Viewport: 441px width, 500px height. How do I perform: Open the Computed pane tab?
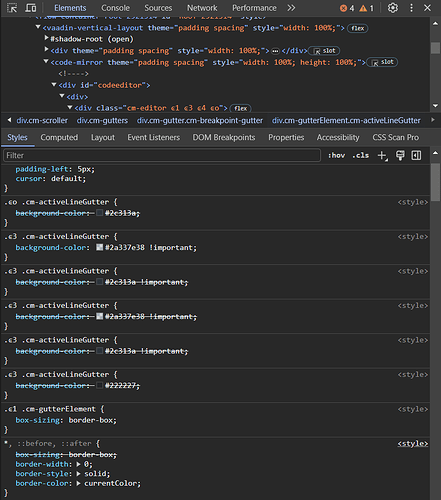click(59, 138)
